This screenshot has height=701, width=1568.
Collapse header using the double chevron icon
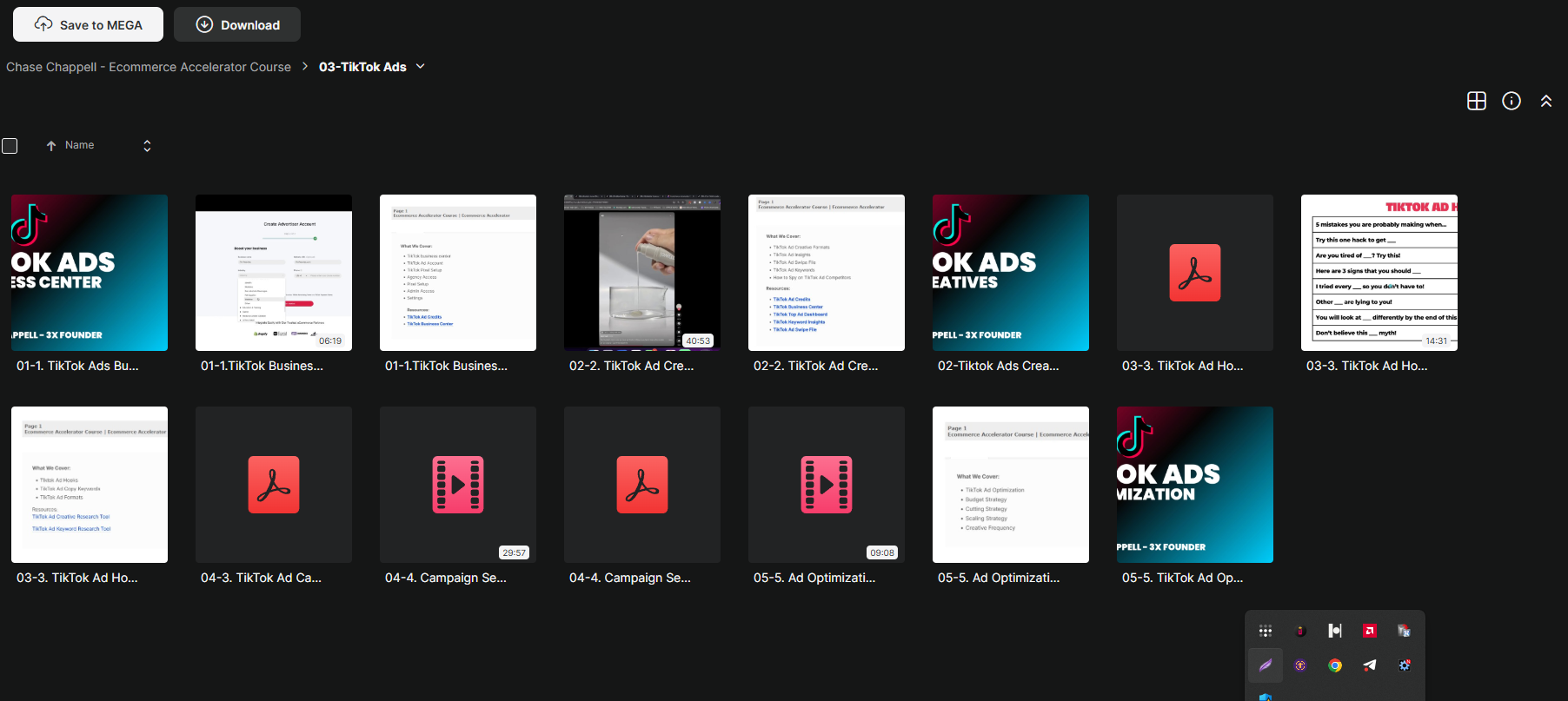coord(1546,101)
